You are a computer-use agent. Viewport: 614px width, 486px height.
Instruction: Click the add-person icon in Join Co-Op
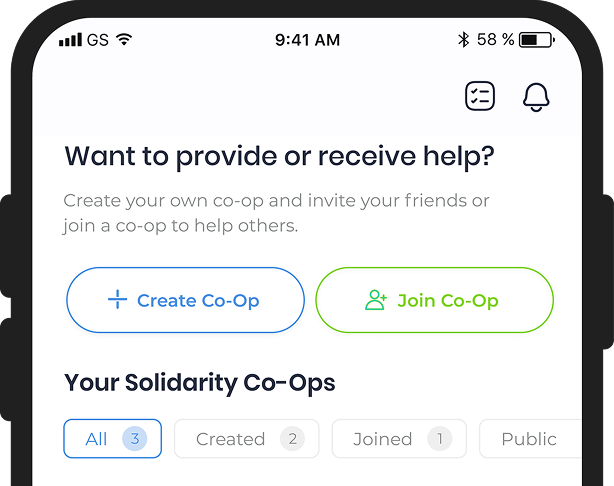[x=376, y=300]
